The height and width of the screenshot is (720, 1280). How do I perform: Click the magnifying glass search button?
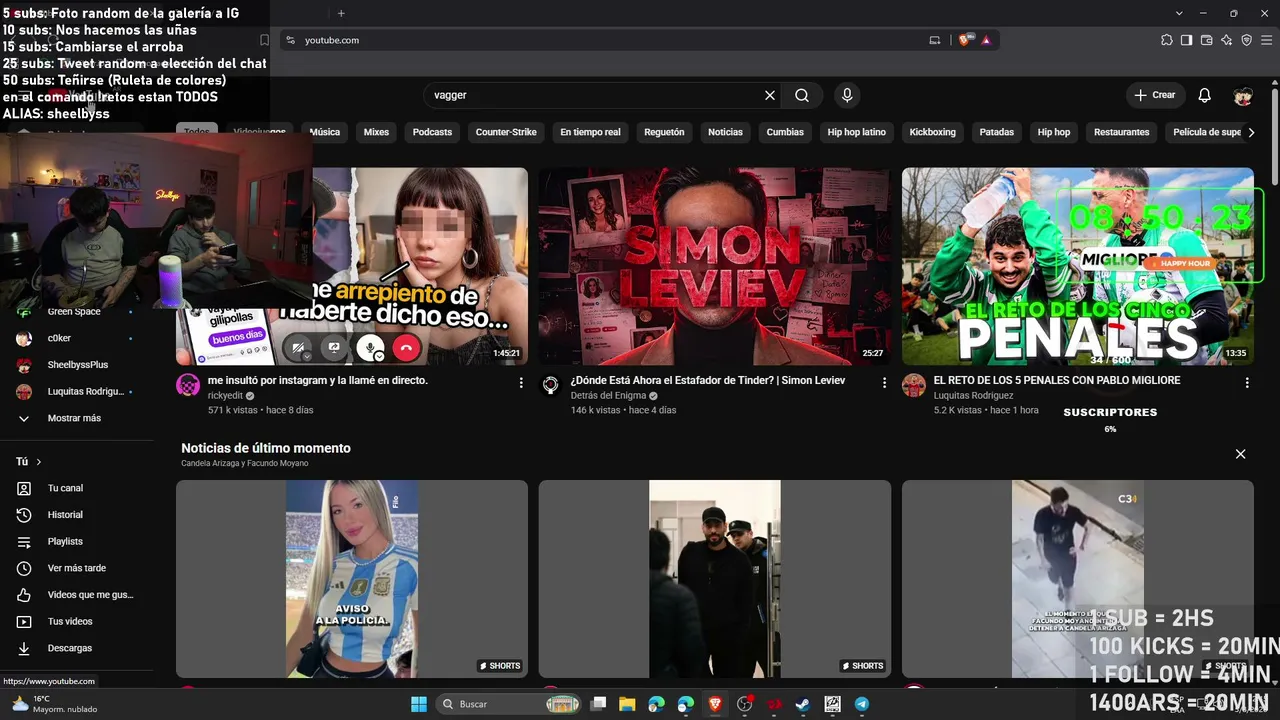(802, 95)
